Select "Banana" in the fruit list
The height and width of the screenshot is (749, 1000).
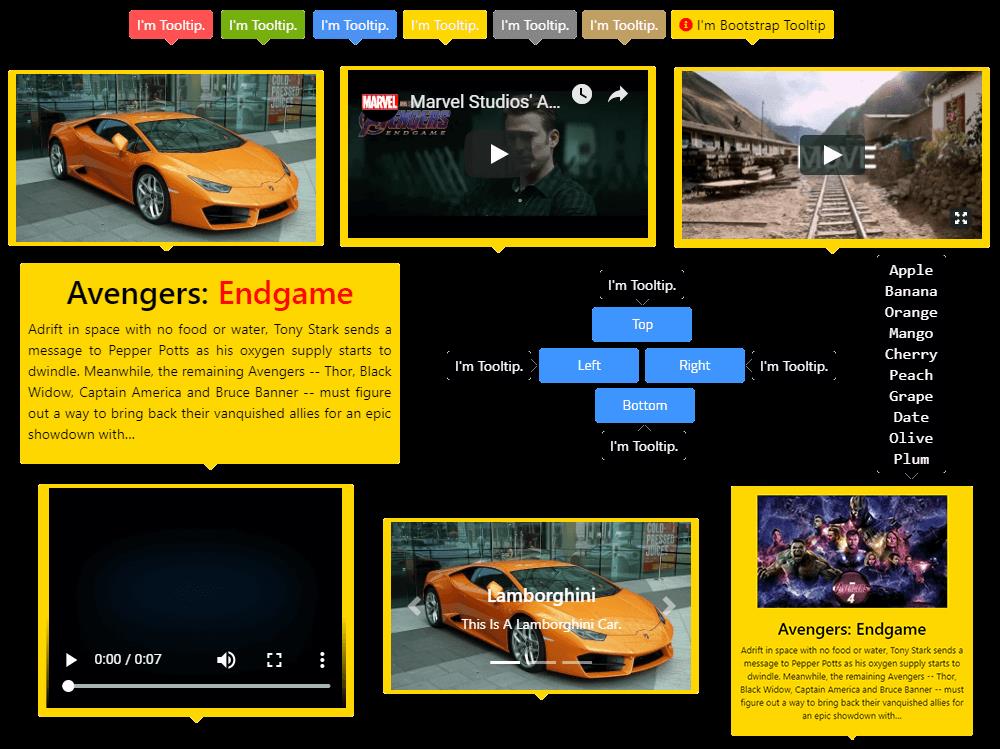click(911, 291)
